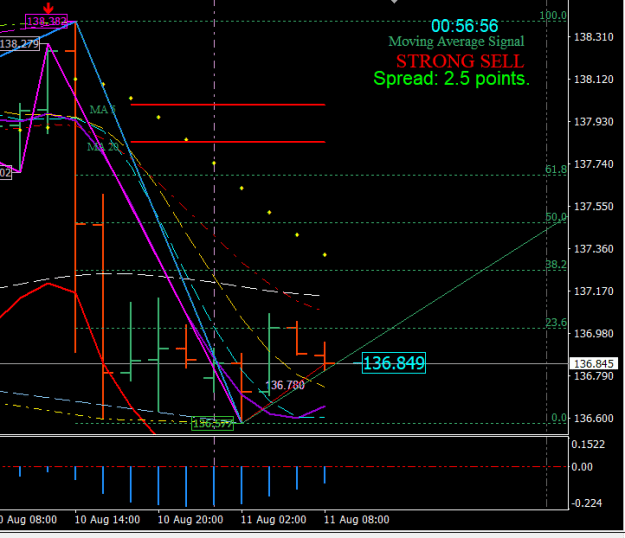
Task: Click the Moving Average Signal label
Action: tap(456, 41)
